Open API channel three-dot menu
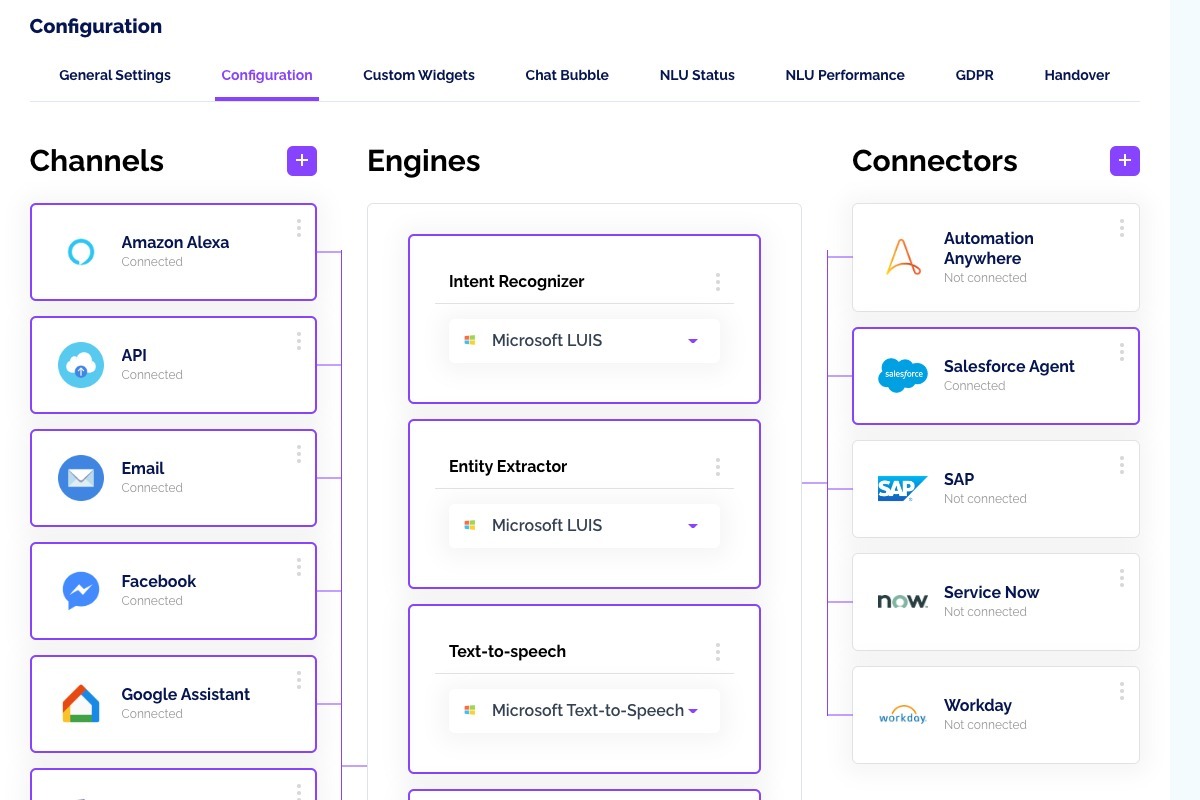 pos(298,342)
